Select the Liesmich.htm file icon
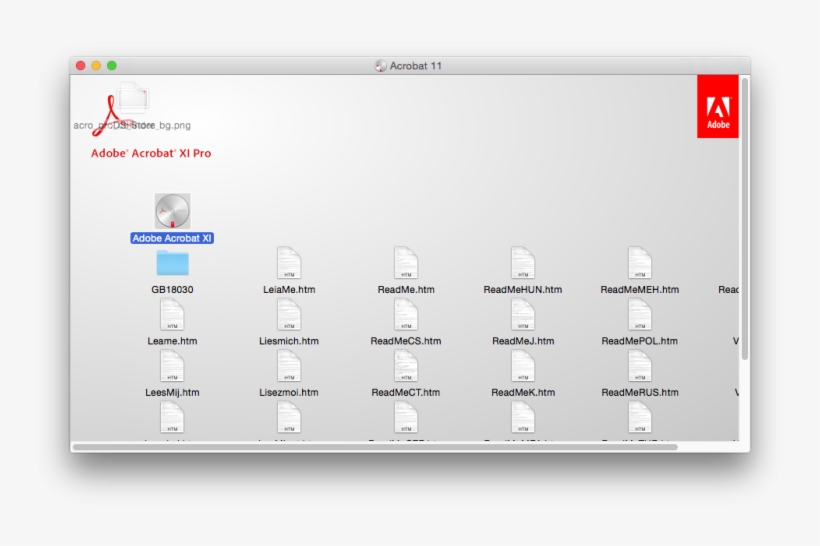The width and height of the screenshot is (820, 546). point(289,314)
